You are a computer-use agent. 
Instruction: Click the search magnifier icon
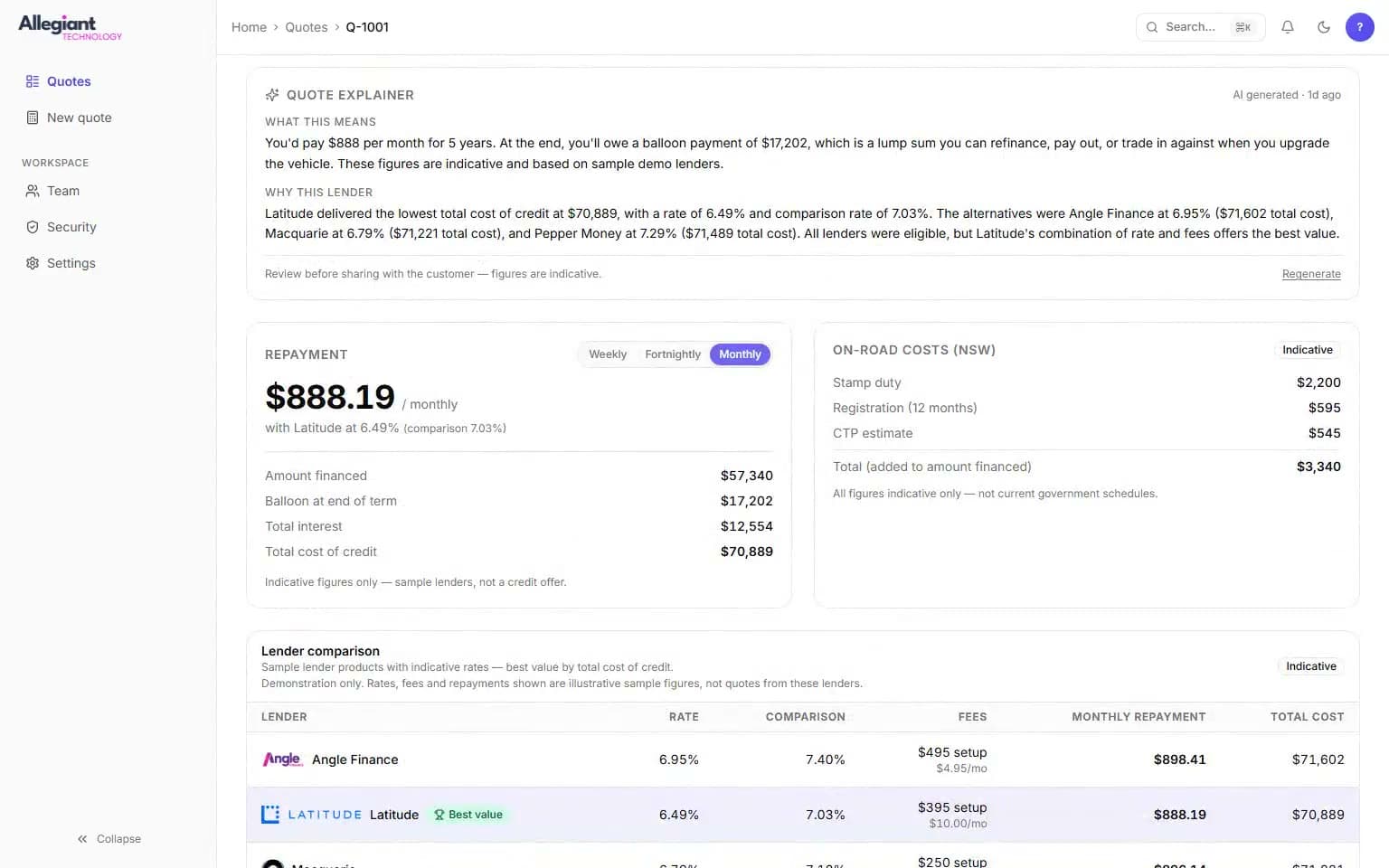coord(1152,27)
